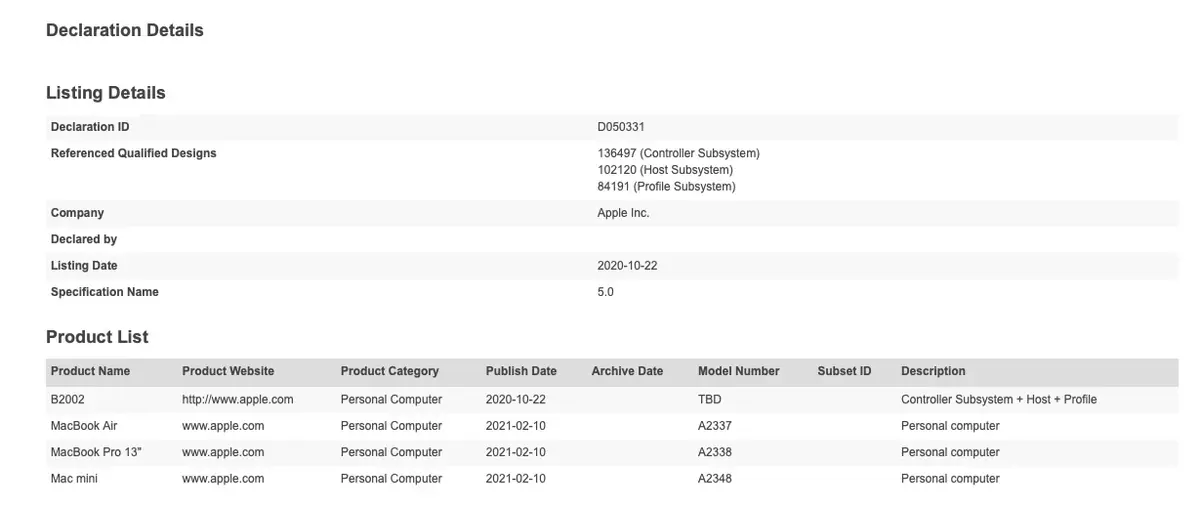This screenshot has height=507, width=1200.
Task: Click the Product Website column header
Action: coord(228,371)
